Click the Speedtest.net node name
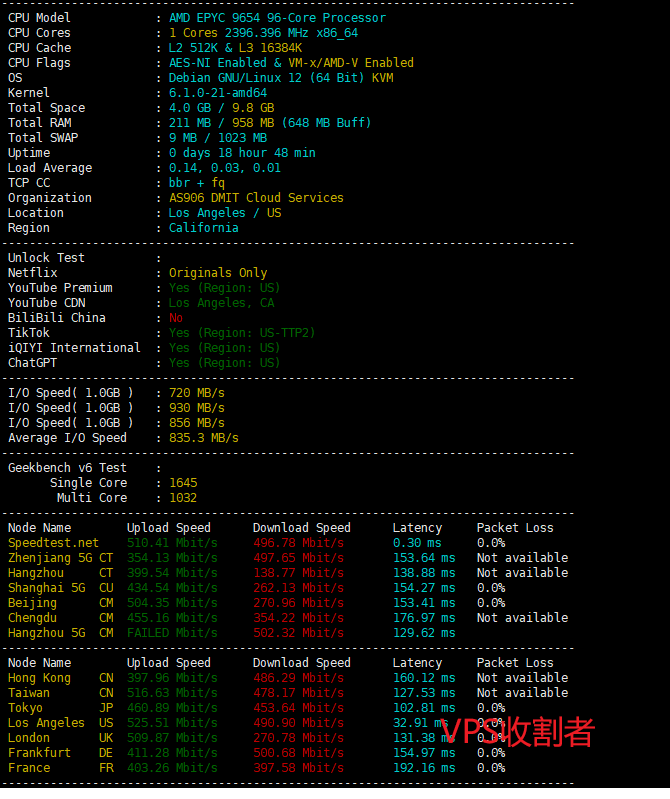 click(x=53, y=543)
